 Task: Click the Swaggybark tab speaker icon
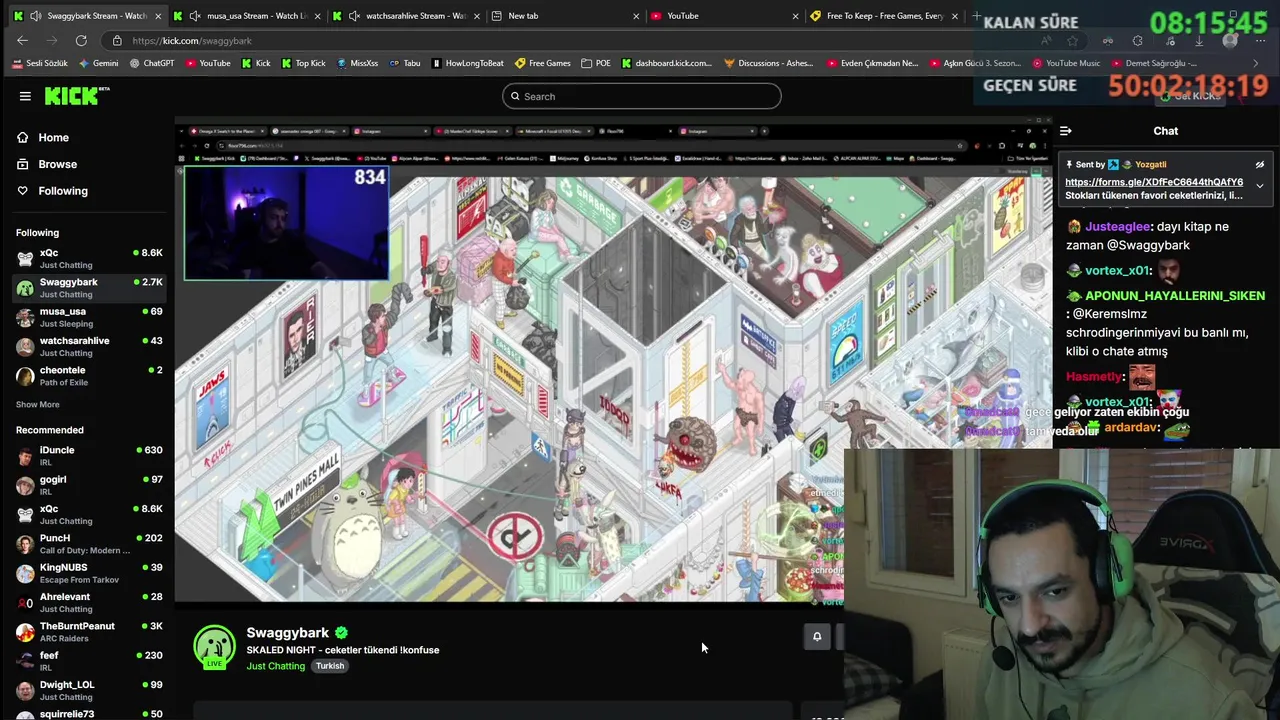click(35, 16)
